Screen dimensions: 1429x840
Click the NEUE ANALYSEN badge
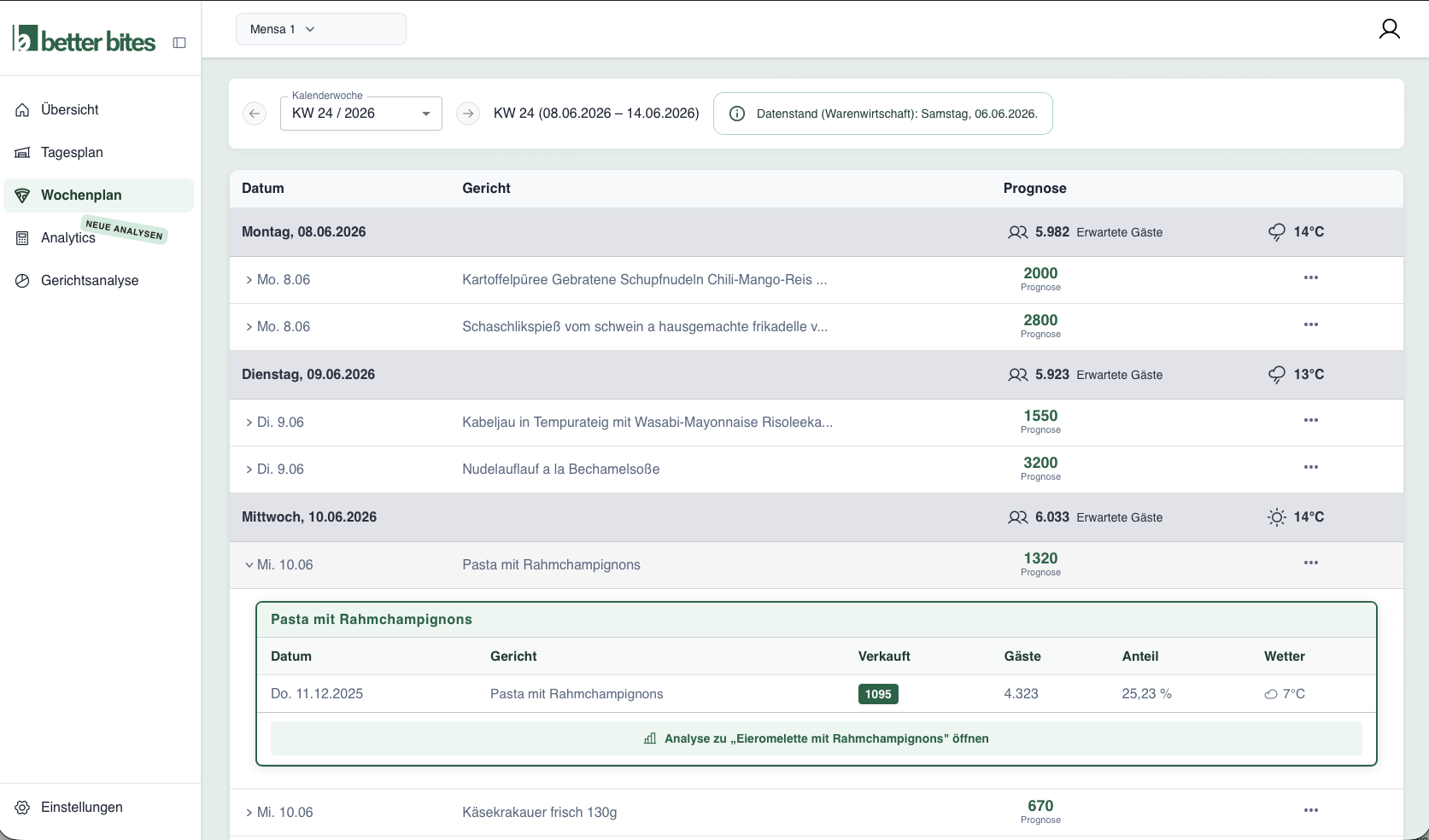point(125,230)
